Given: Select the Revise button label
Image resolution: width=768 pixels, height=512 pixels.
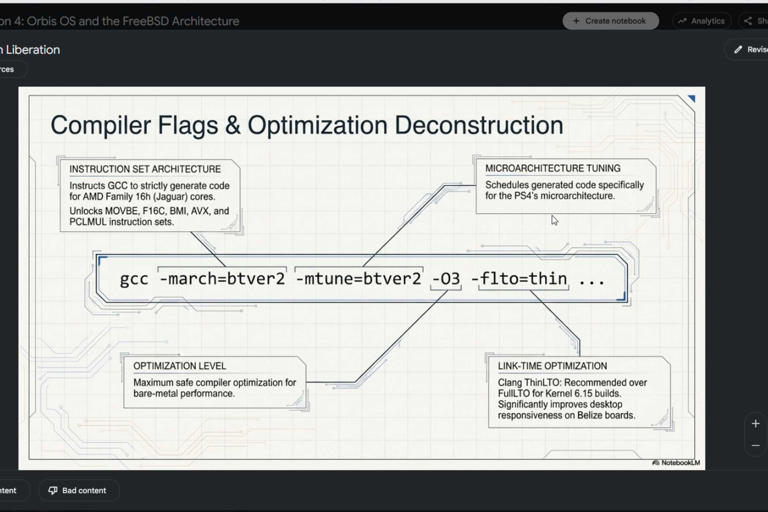Looking at the screenshot, I should [x=757, y=49].
